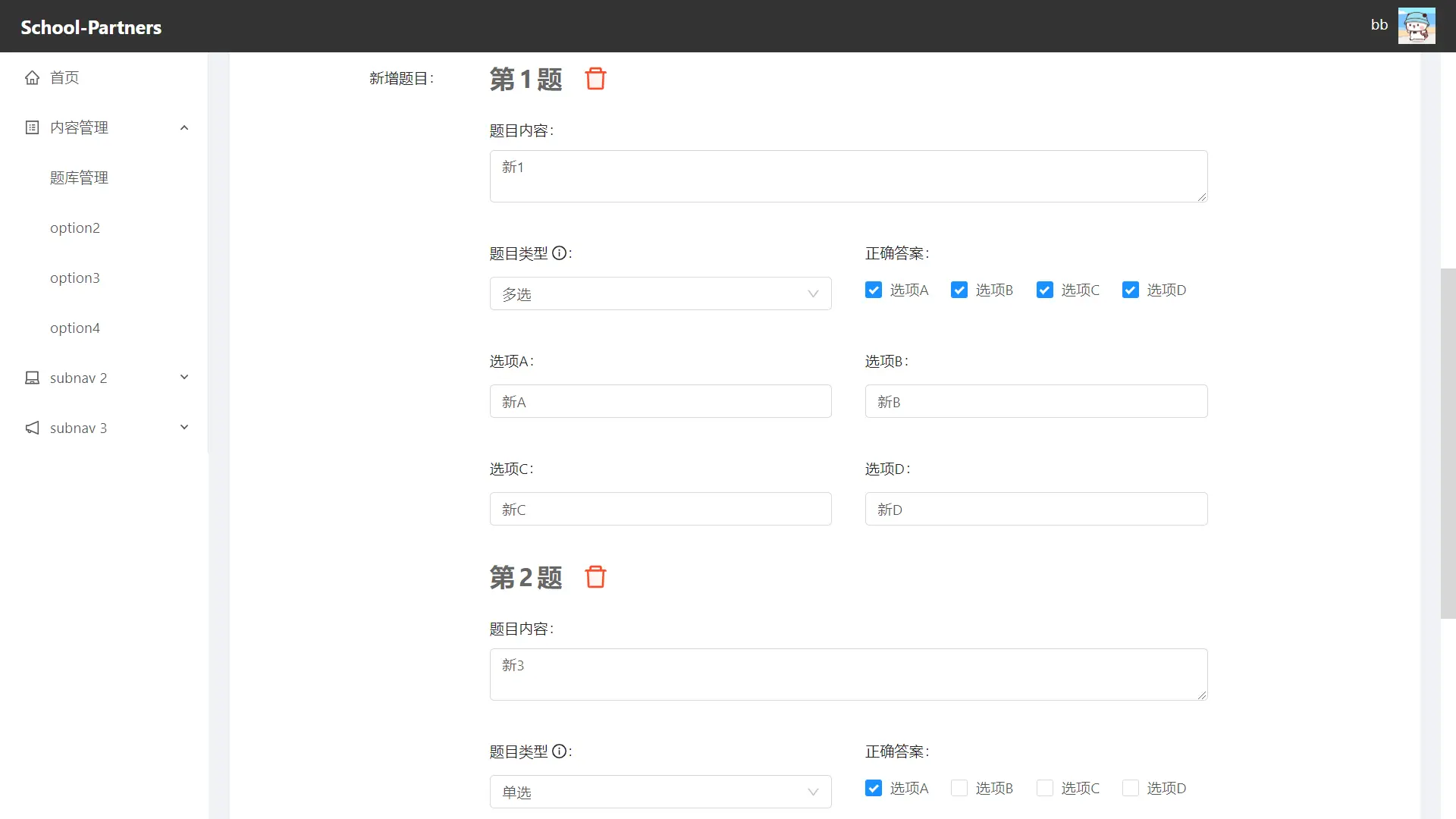Collapse the 内容管理 submenu
1456x819 pixels.
click(x=184, y=127)
